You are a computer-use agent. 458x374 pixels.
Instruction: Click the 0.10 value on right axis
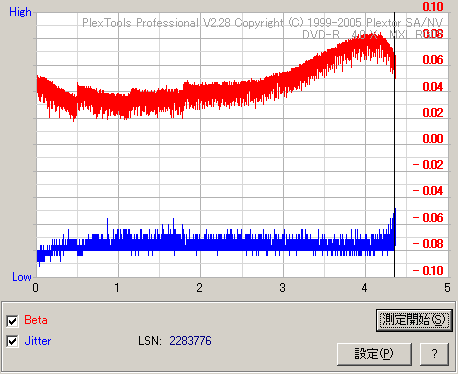[432, 7]
